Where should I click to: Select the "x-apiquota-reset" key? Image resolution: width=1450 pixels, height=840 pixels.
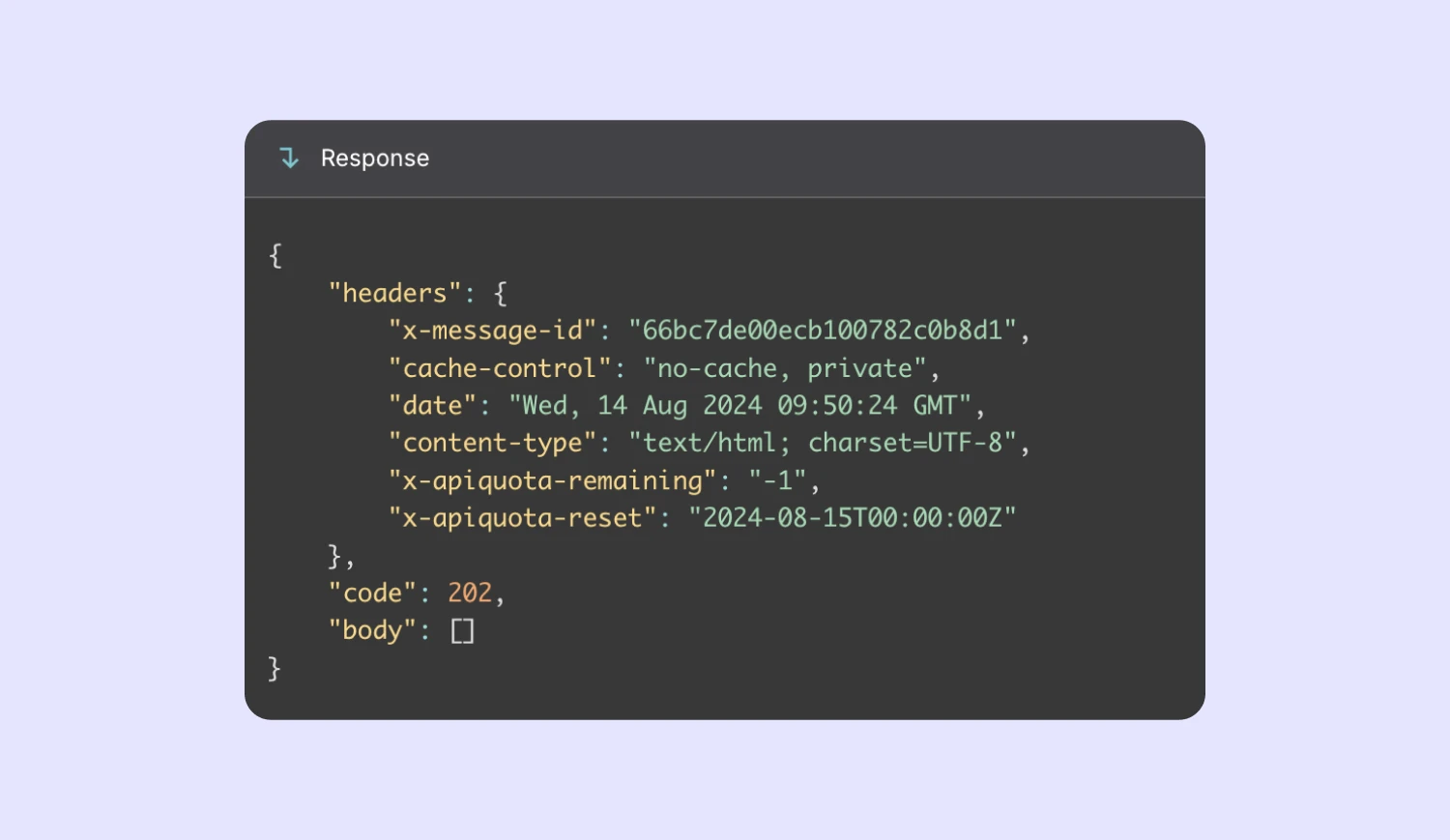(523, 518)
